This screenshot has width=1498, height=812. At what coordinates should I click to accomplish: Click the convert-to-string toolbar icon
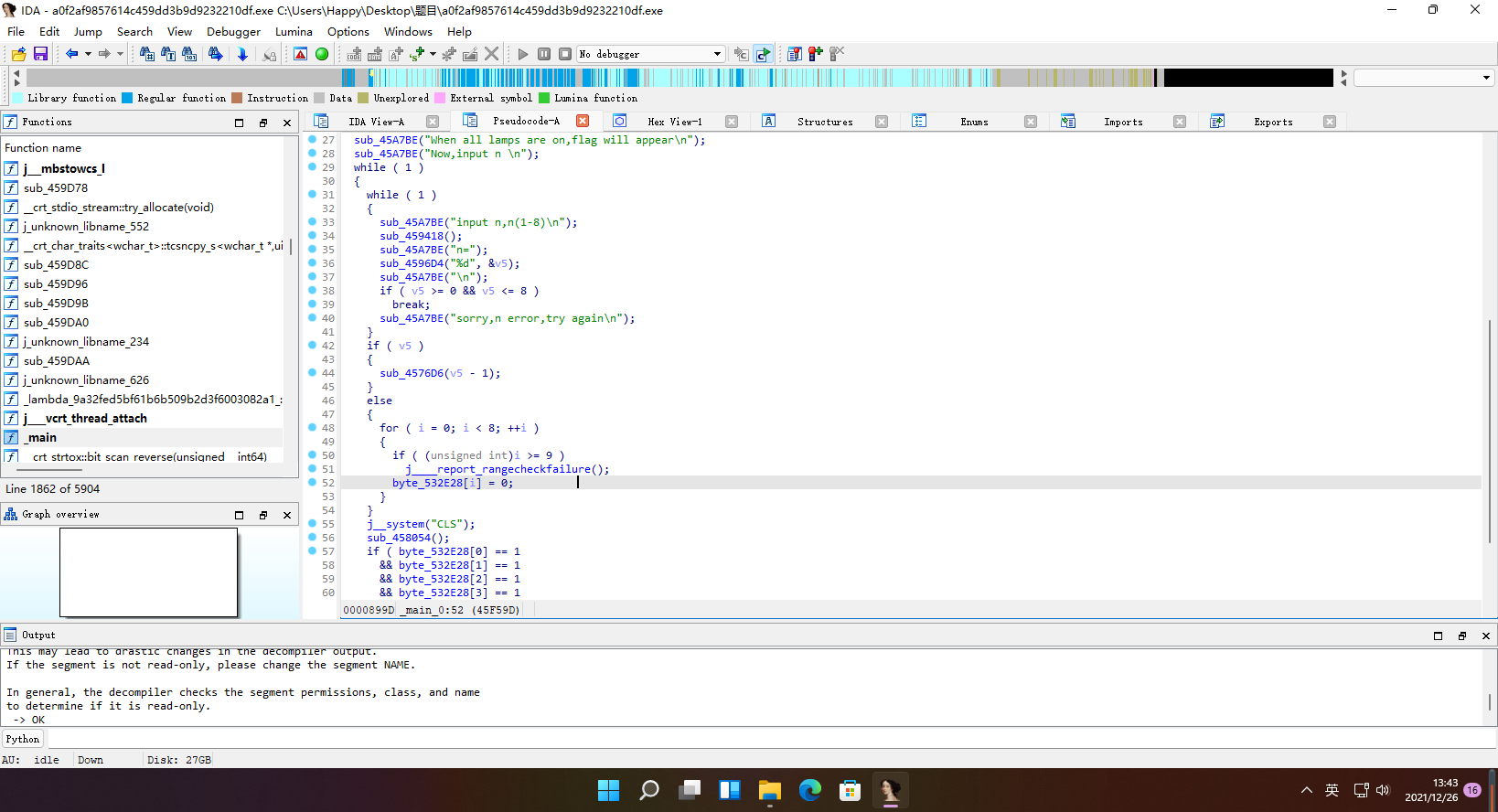point(417,54)
